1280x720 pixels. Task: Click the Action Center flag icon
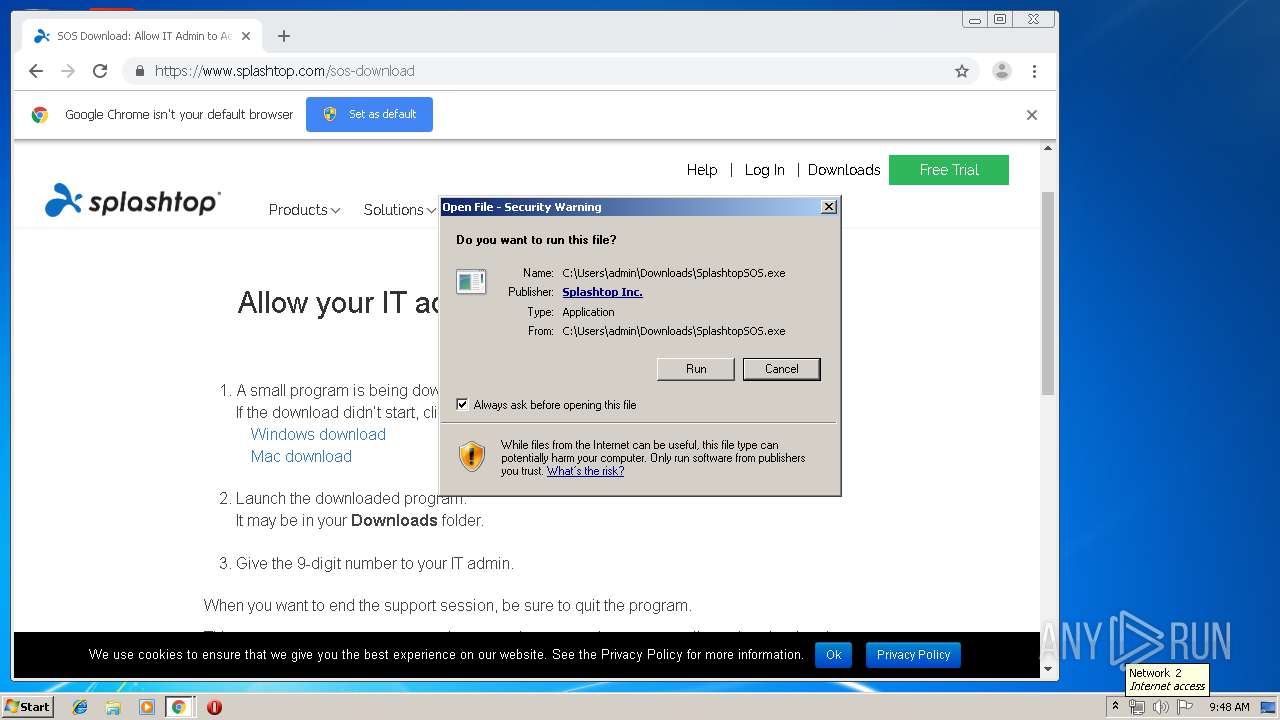[x=1185, y=707]
